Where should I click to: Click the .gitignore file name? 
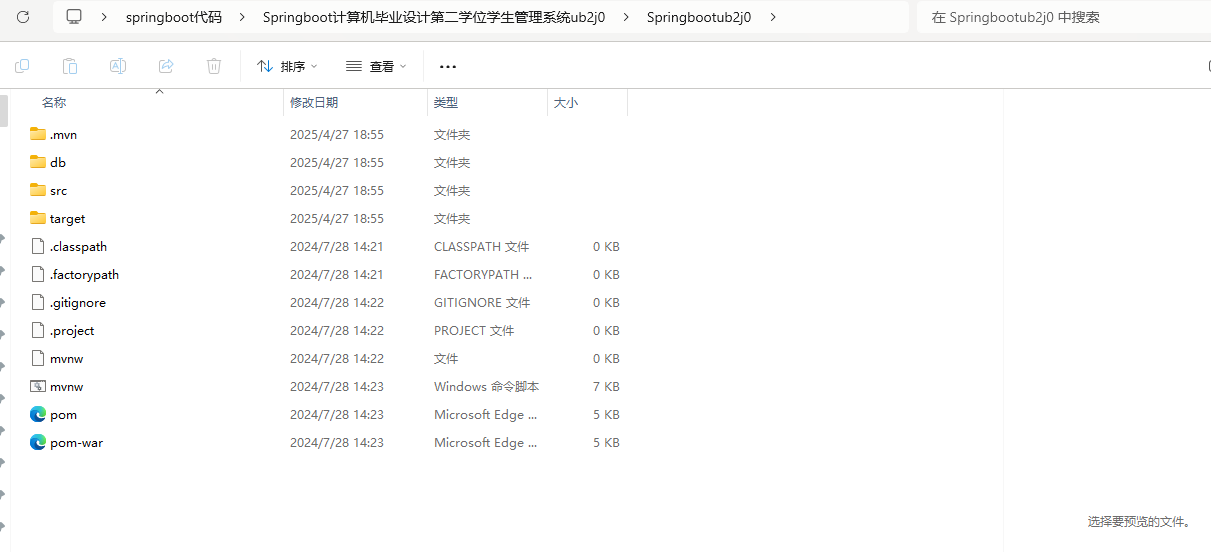click(78, 302)
